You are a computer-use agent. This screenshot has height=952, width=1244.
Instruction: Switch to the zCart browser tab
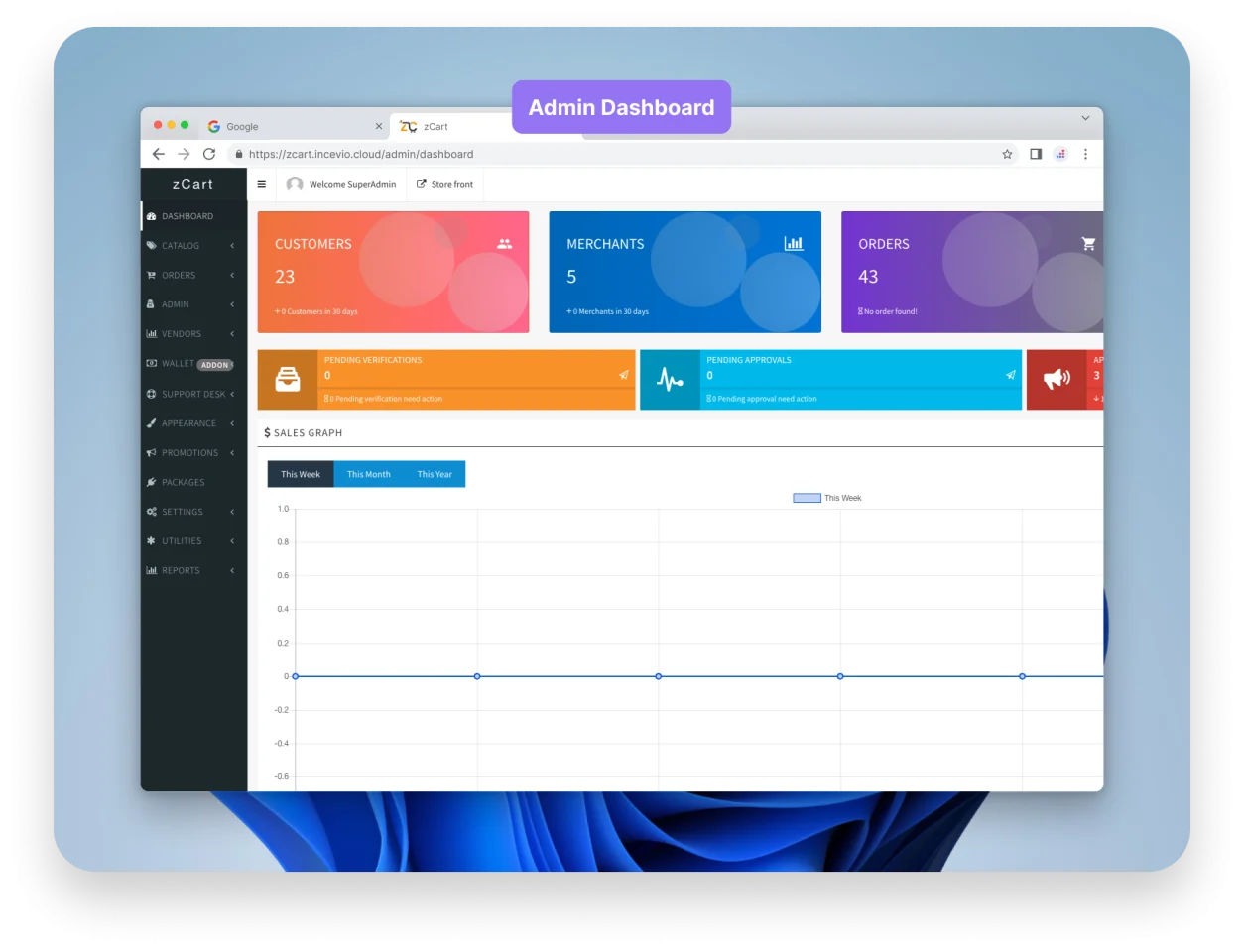click(x=451, y=127)
